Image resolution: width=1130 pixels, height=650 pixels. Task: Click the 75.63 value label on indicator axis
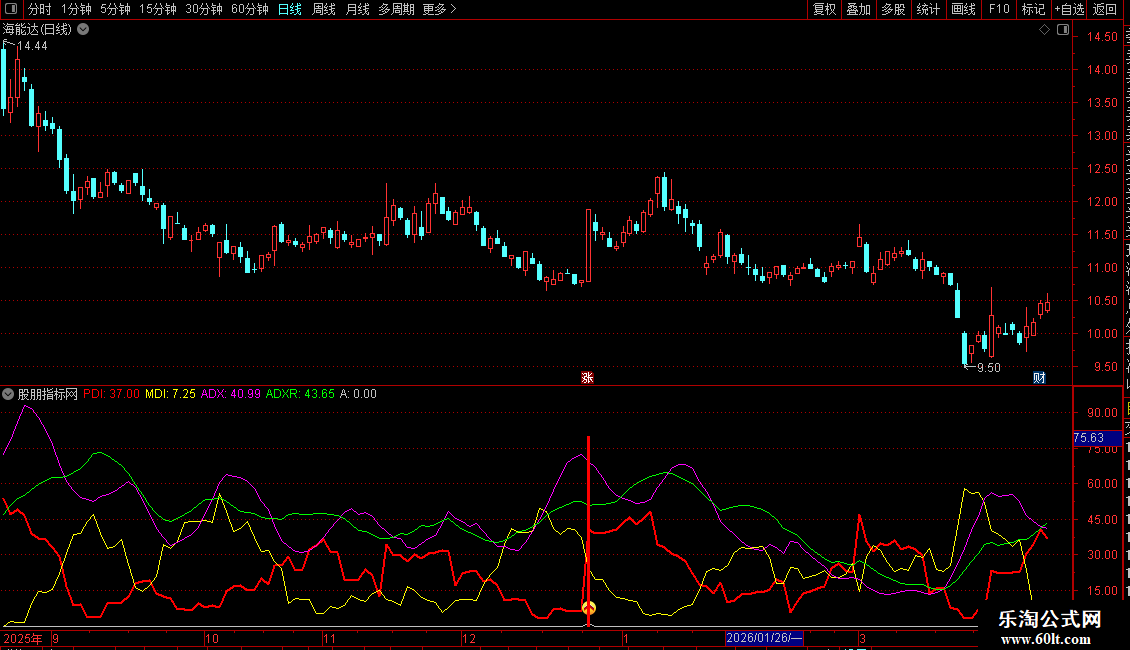pos(1088,438)
